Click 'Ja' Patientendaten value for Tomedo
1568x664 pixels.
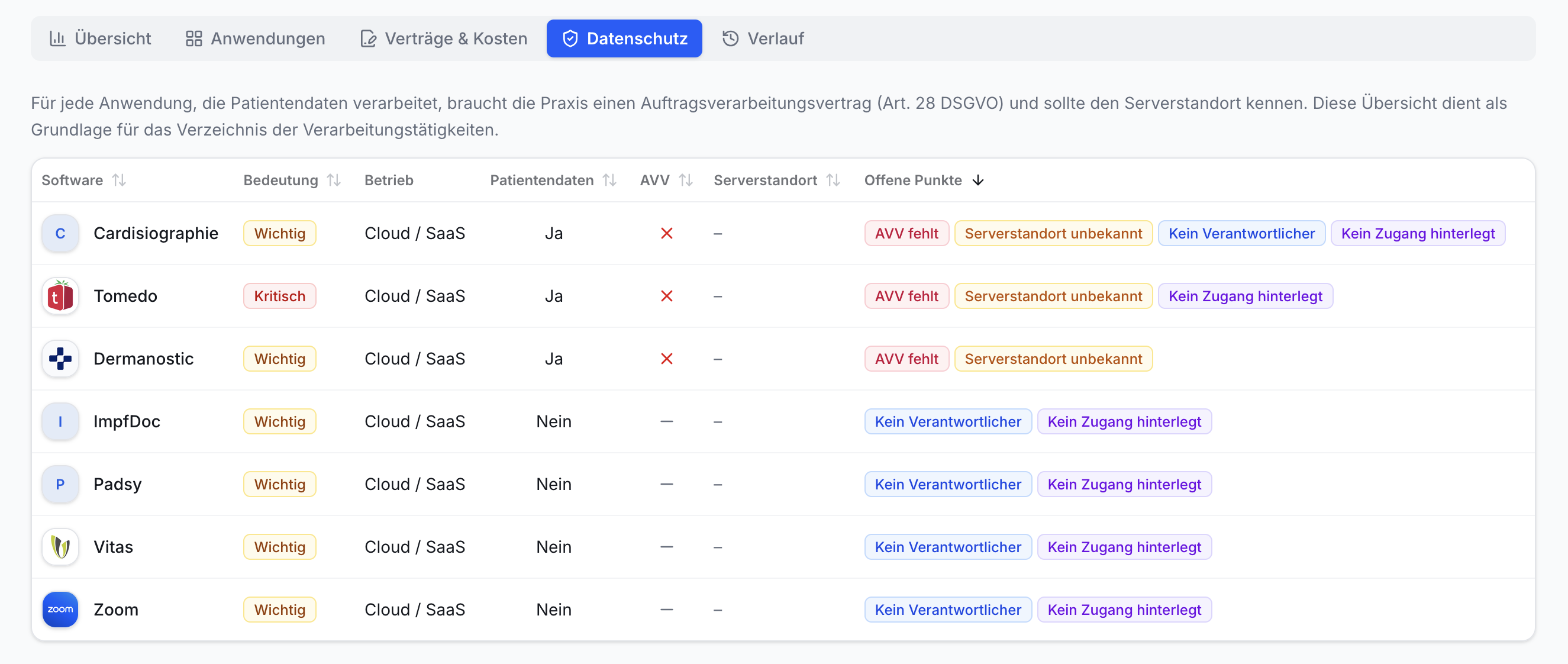[x=553, y=296]
